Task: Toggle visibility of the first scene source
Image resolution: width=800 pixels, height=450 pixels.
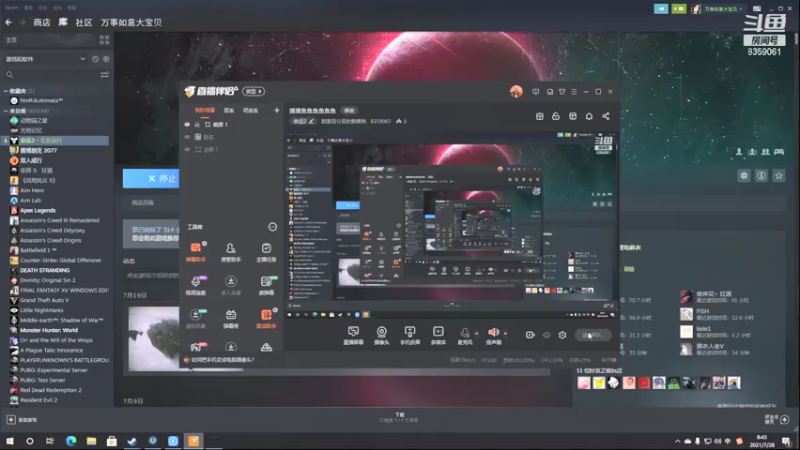Action: [187, 124]
